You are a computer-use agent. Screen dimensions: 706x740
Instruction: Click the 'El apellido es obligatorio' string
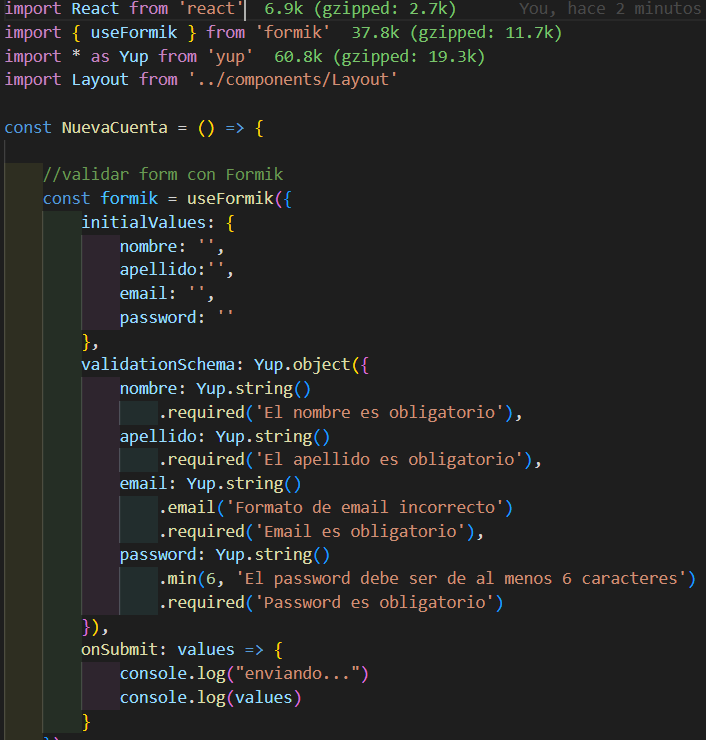pyautogui.click(x=389, y=459)
